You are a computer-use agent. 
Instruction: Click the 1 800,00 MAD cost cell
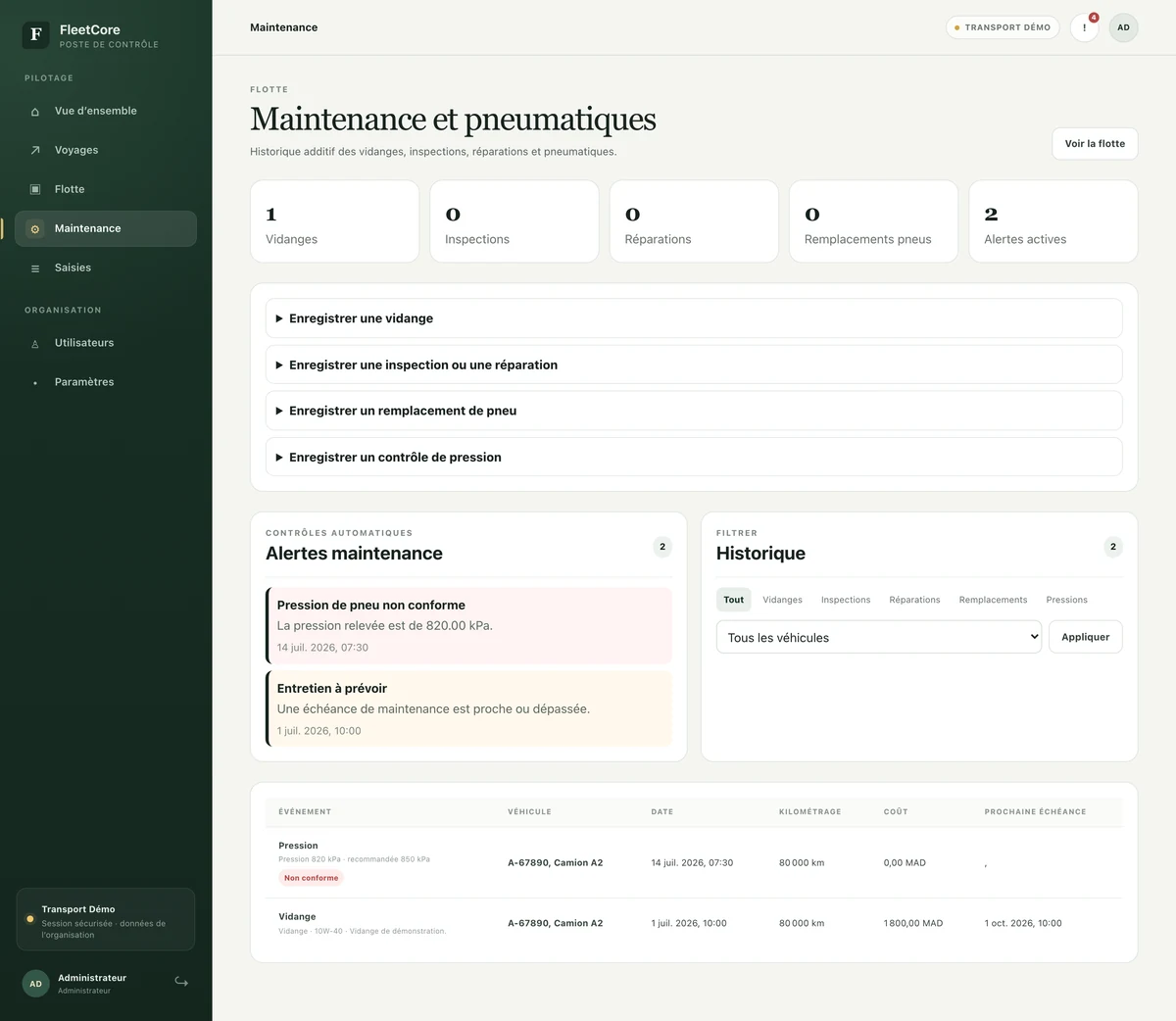(x=913, y=923)
